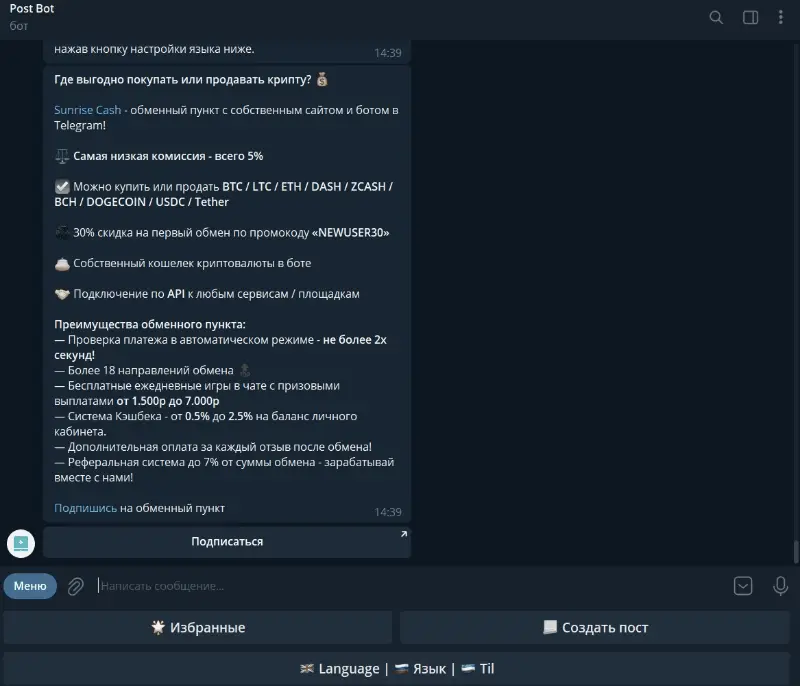Viewport: 800px width, 686px height.
Task: Open the Подпишись link
Action: coord(85,508)
